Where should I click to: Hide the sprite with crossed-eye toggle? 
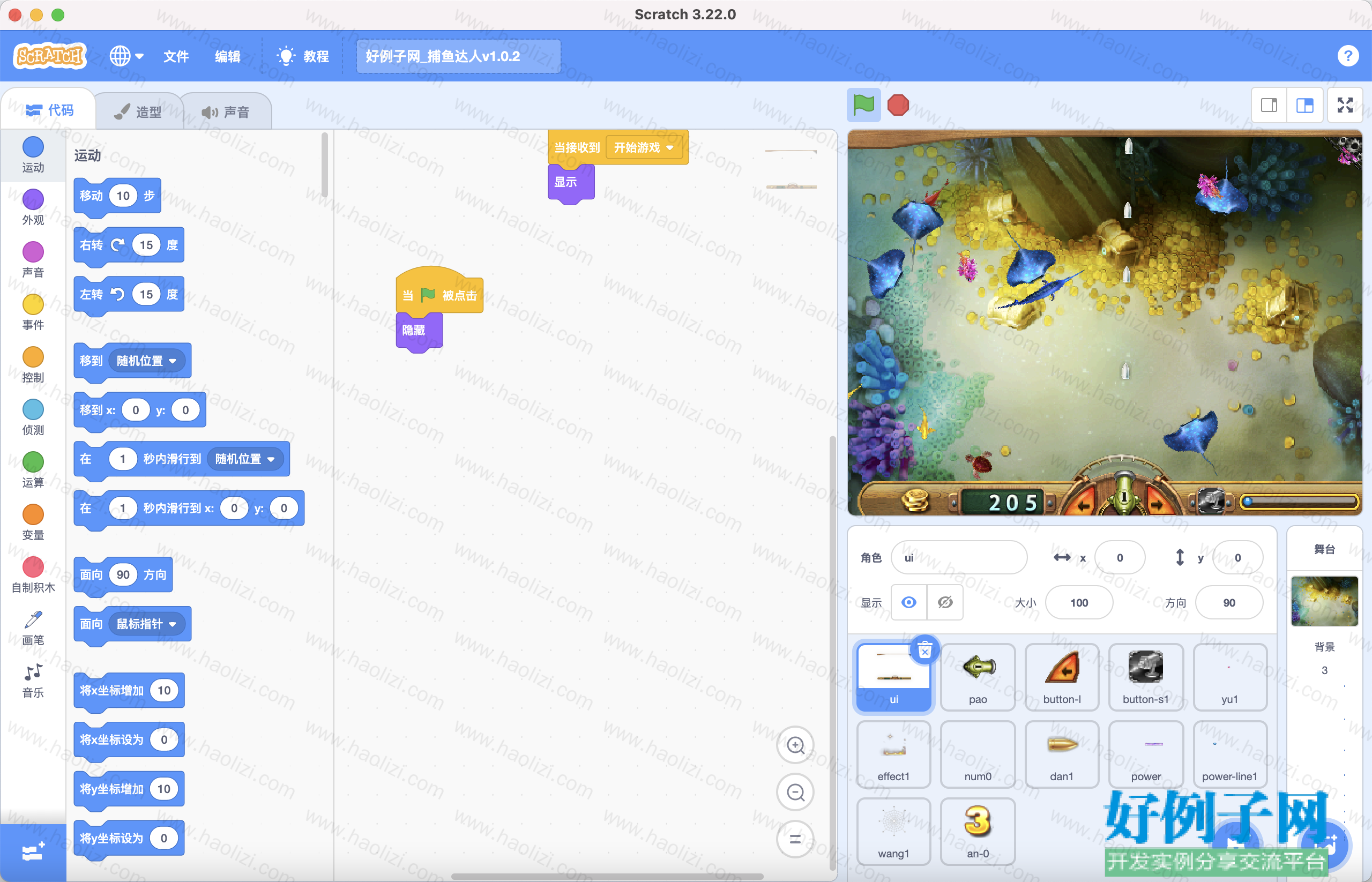click(x=945, y=602)
